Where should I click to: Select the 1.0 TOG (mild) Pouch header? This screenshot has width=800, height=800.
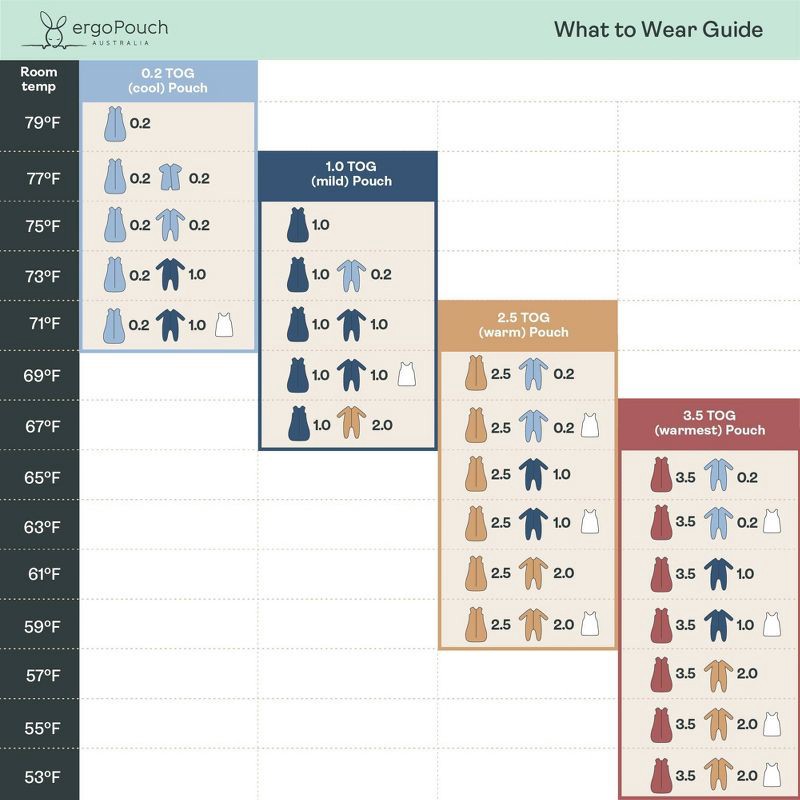pos(347,174)
